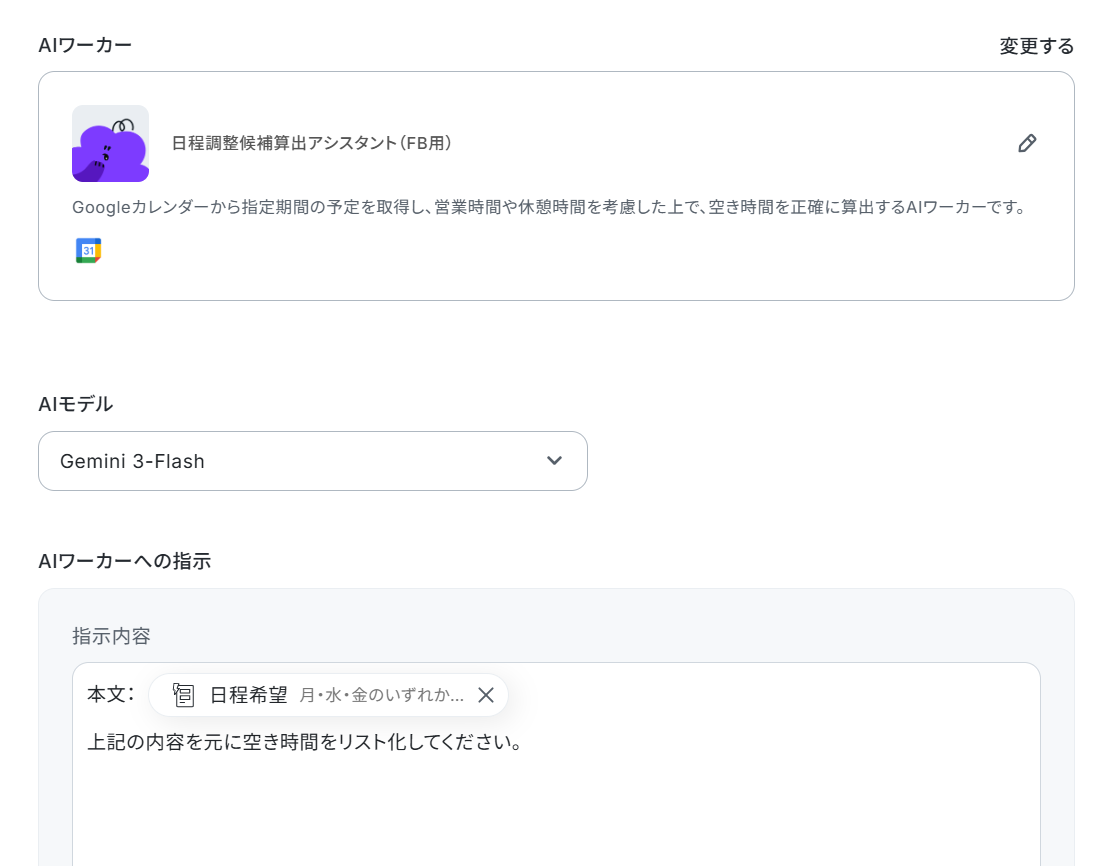
Task: Click the form icon on the 日程希望 chip
Action: (x=183, y=695)
